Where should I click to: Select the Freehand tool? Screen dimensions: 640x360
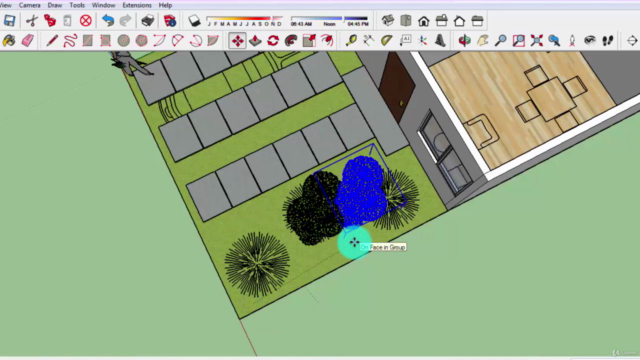pos(70,41)
